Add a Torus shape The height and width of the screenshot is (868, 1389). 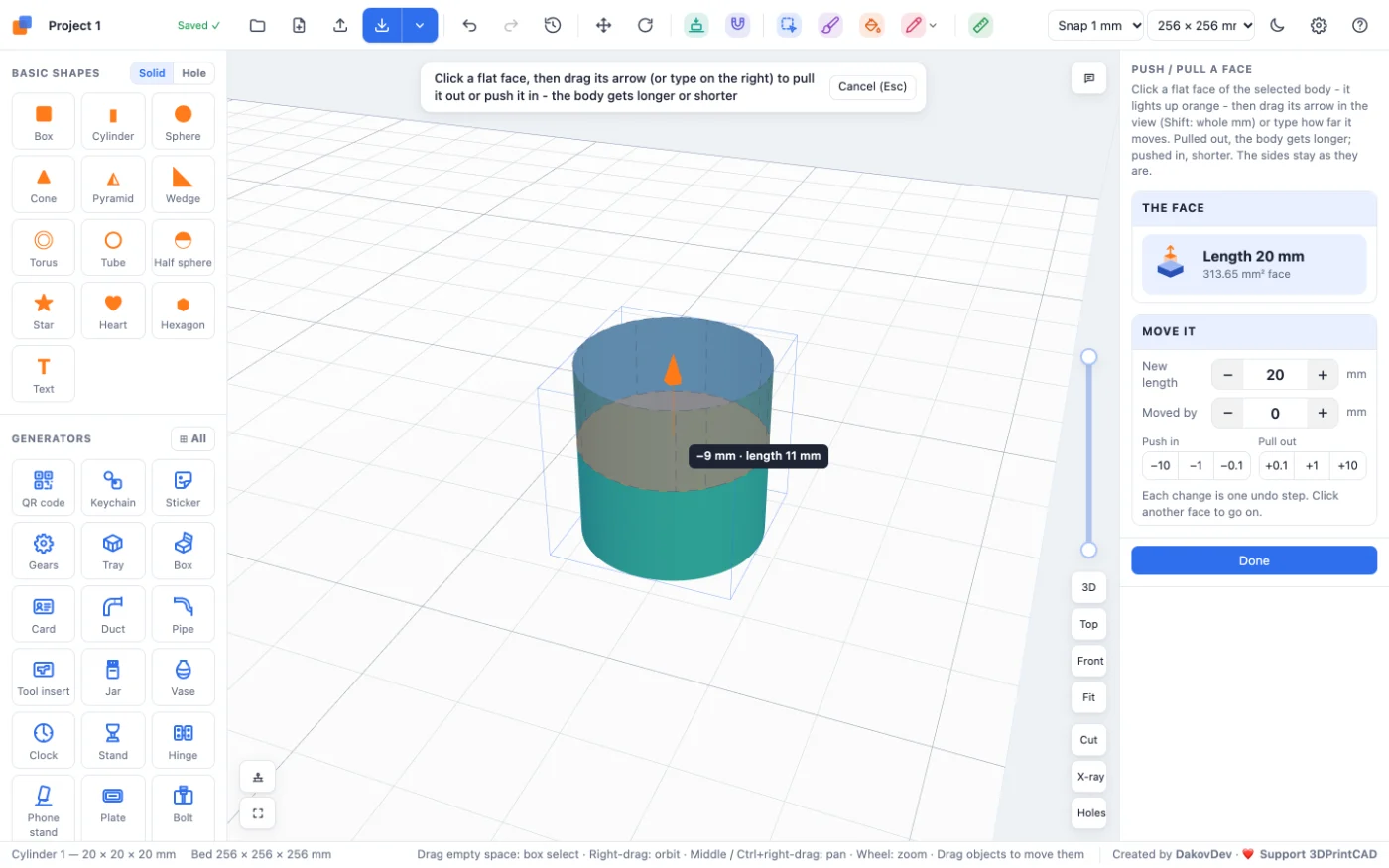(x=44, y=247)
